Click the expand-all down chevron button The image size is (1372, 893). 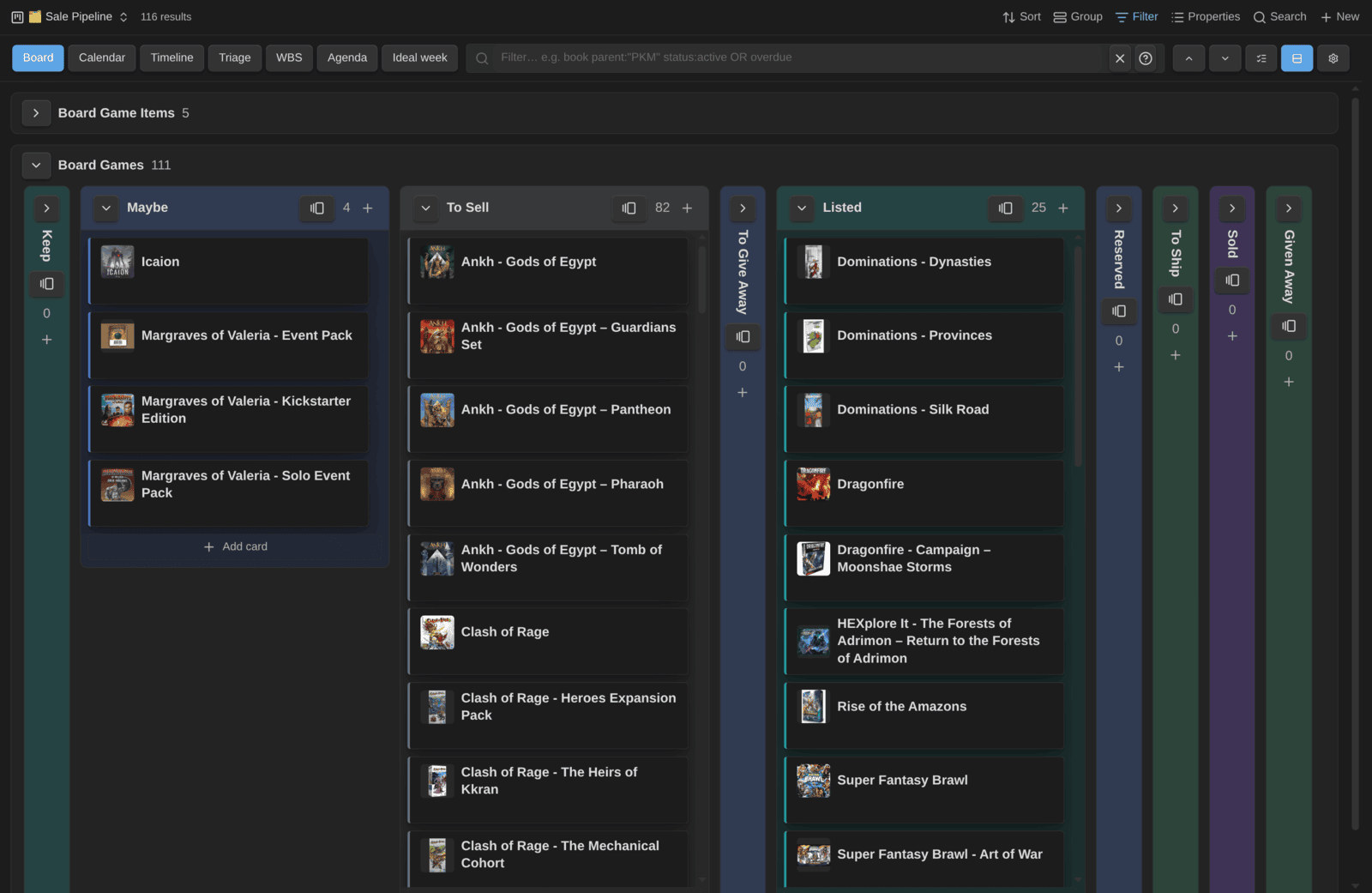[x=1225, y=58]
